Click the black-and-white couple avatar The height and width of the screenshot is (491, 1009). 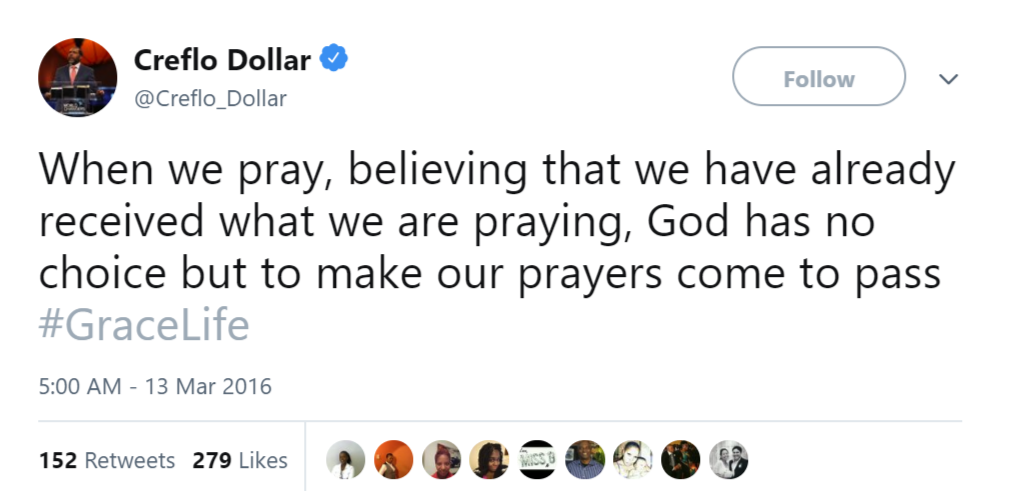coord(729,460)
